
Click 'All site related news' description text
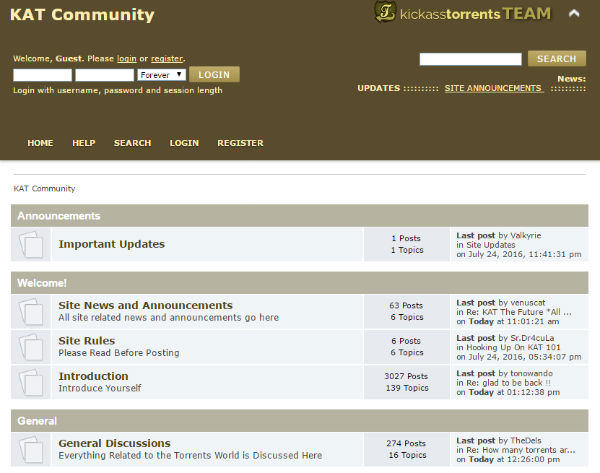tap(169, 318)
